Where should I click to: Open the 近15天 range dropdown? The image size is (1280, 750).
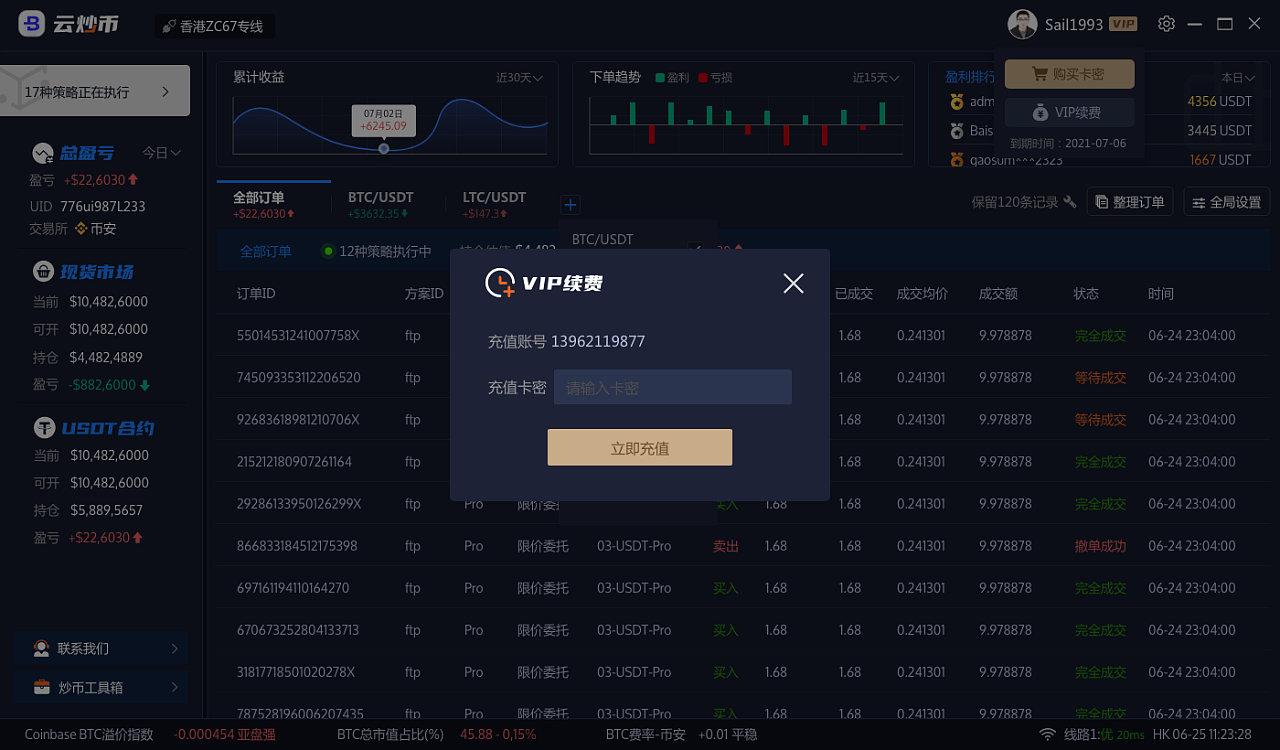coord(876,78)
